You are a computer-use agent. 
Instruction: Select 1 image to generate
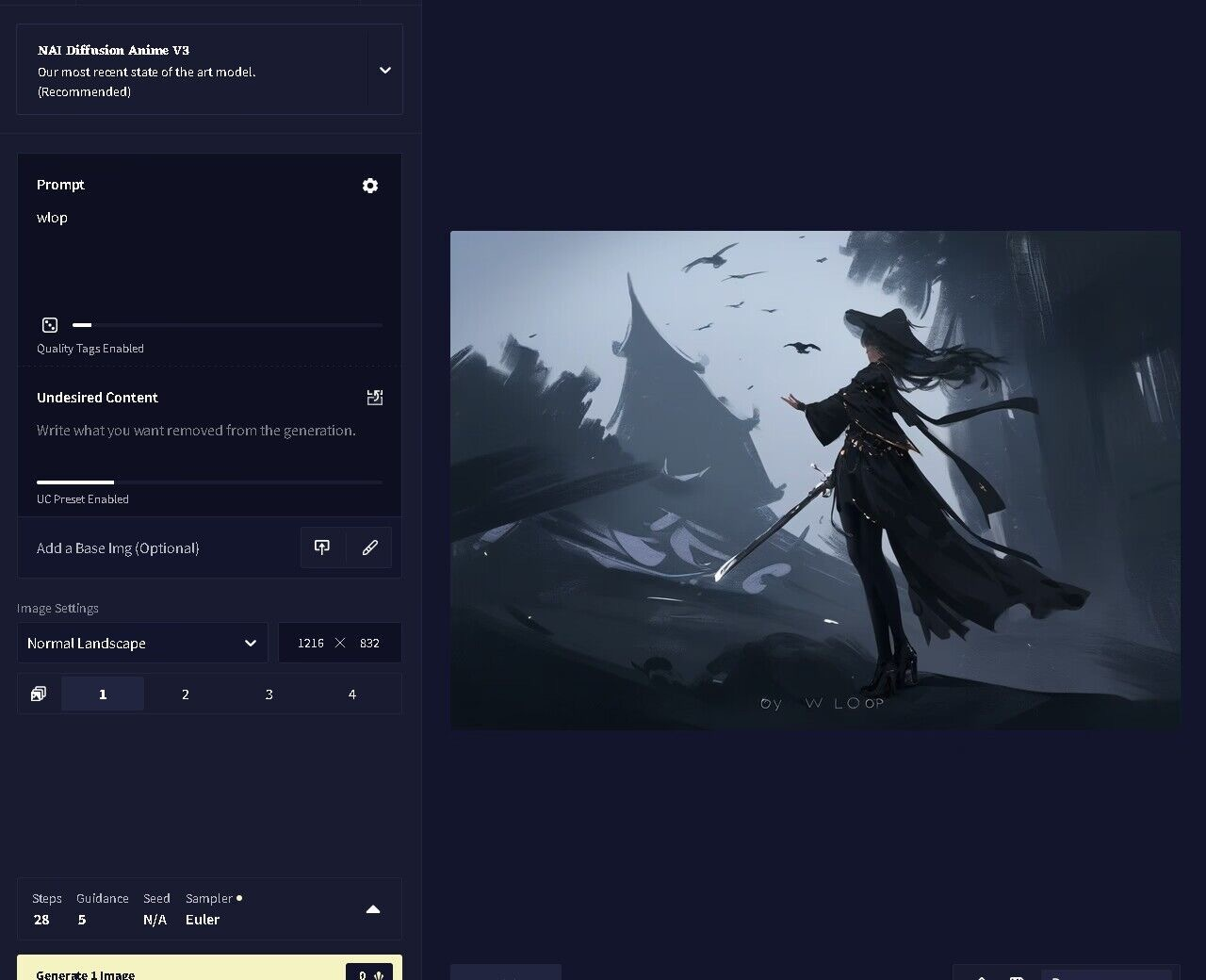tap(103, 694)
